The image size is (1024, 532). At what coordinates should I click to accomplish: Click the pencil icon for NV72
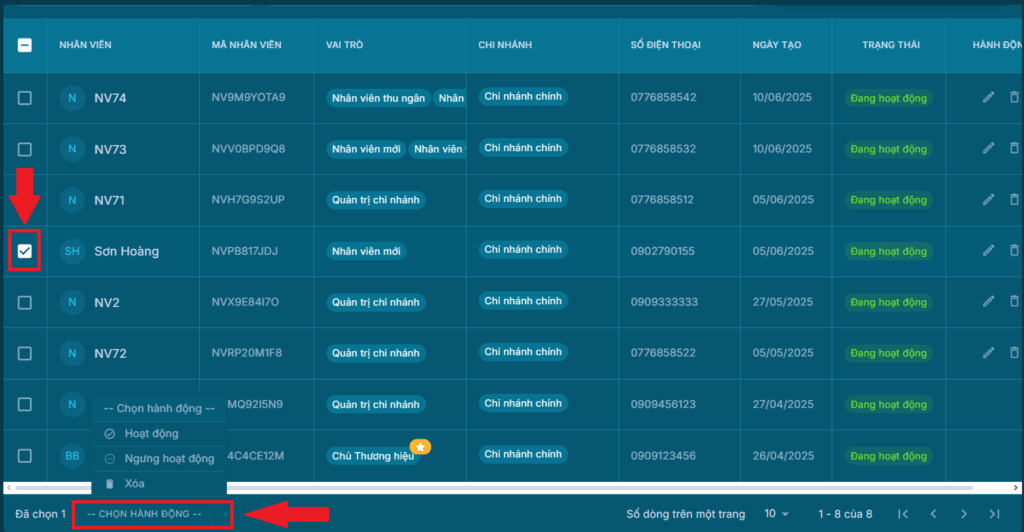click(x=988, y=352)
